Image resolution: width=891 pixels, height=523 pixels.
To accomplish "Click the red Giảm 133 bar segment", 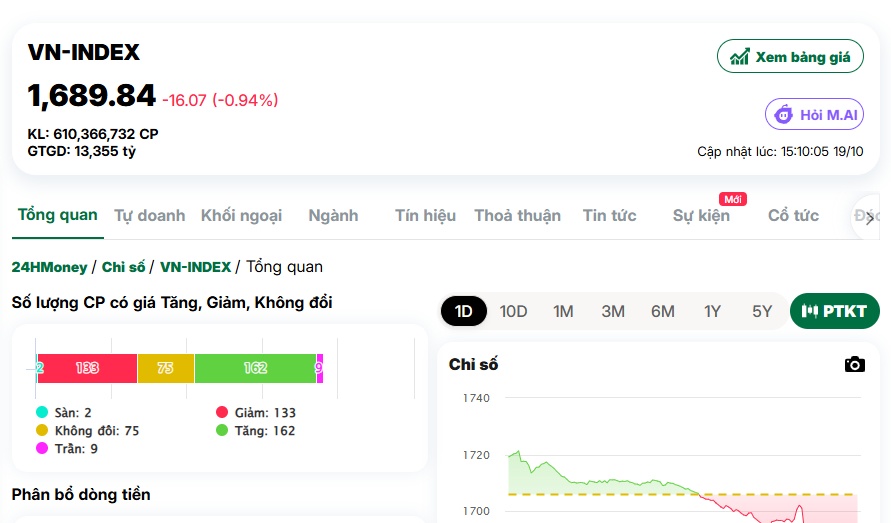I will point(88,368).
